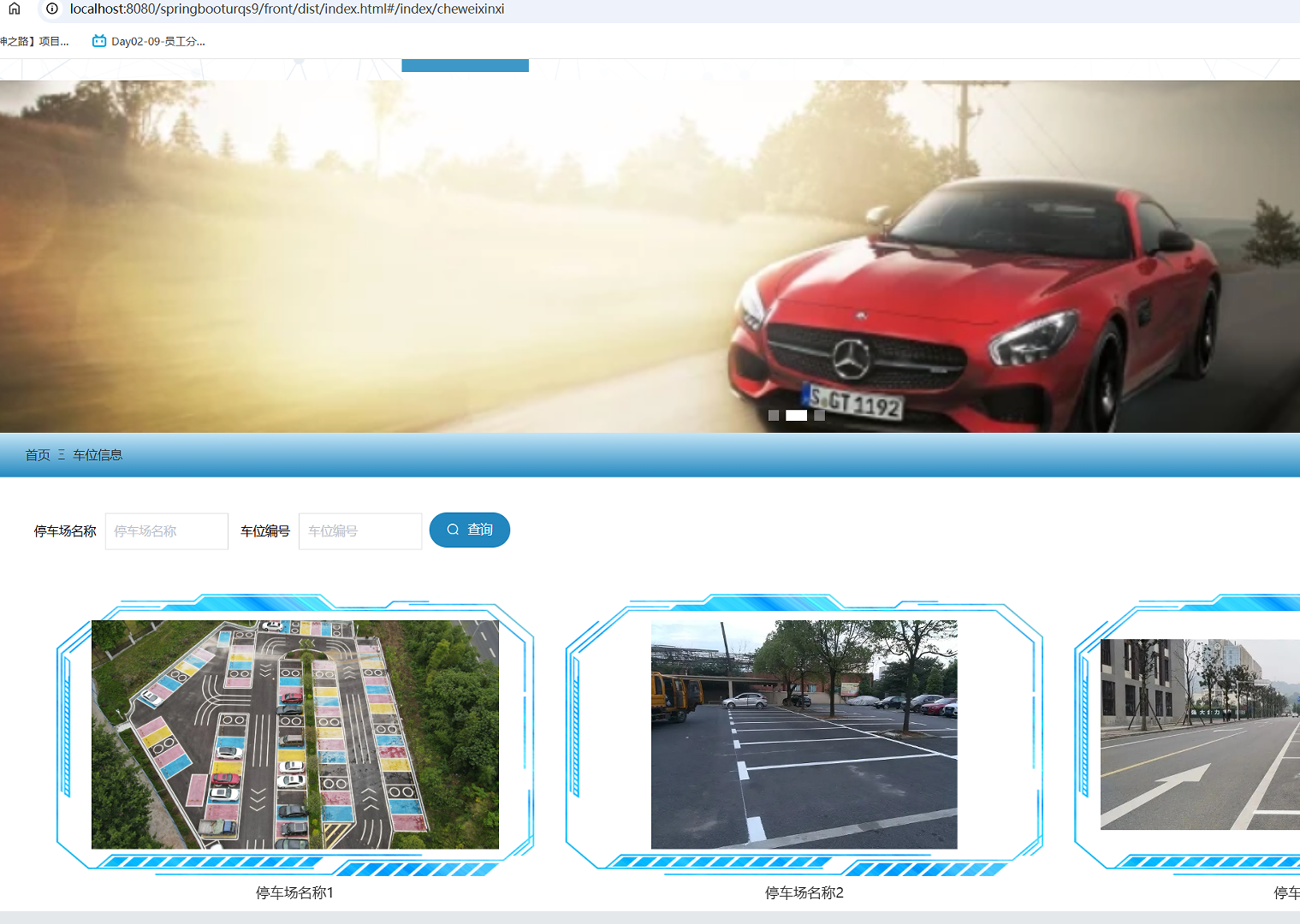Click the address bar URL text

coord(287,9)
